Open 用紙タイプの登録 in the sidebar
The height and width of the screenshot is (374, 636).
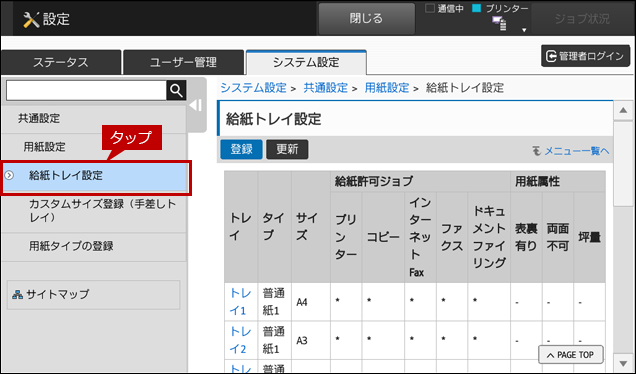pos(94,246)
